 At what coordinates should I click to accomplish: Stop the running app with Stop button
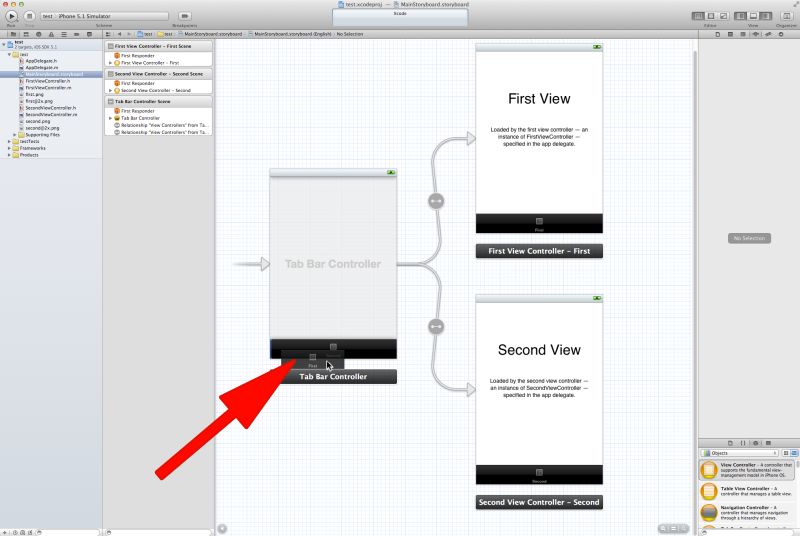click(30, 16)
